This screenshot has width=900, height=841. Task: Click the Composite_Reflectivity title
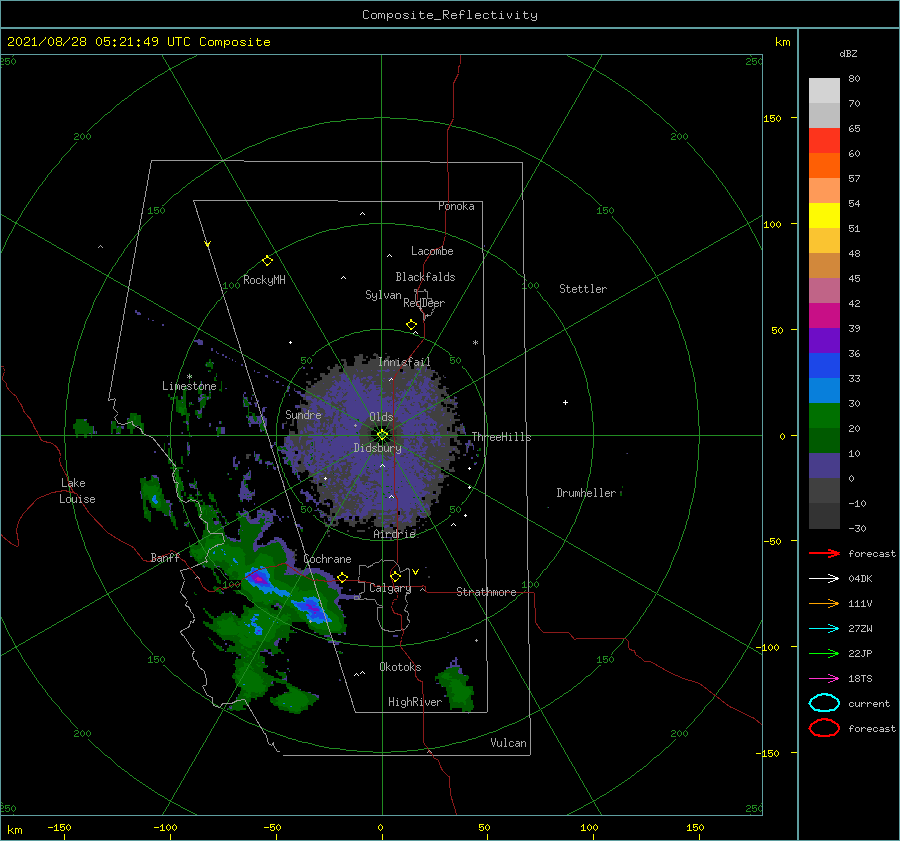450,15
